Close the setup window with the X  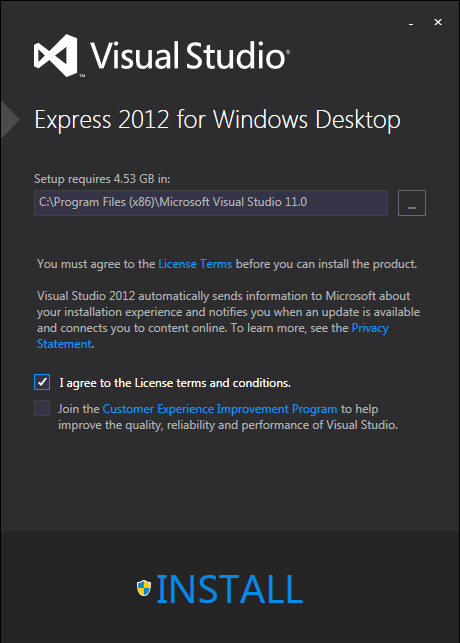tap(438, 22)
